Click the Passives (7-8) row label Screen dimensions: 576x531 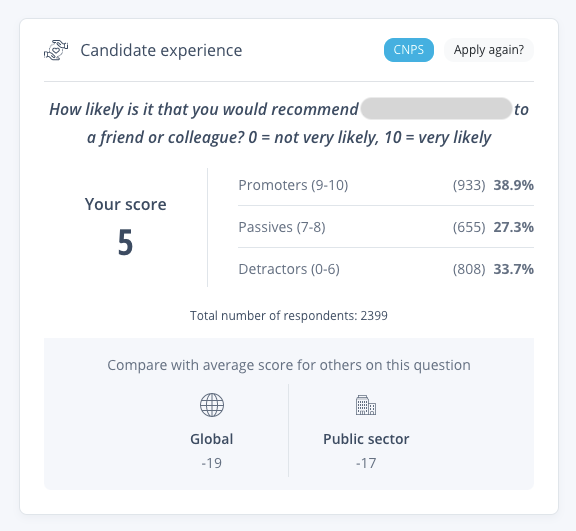[282, 227]
